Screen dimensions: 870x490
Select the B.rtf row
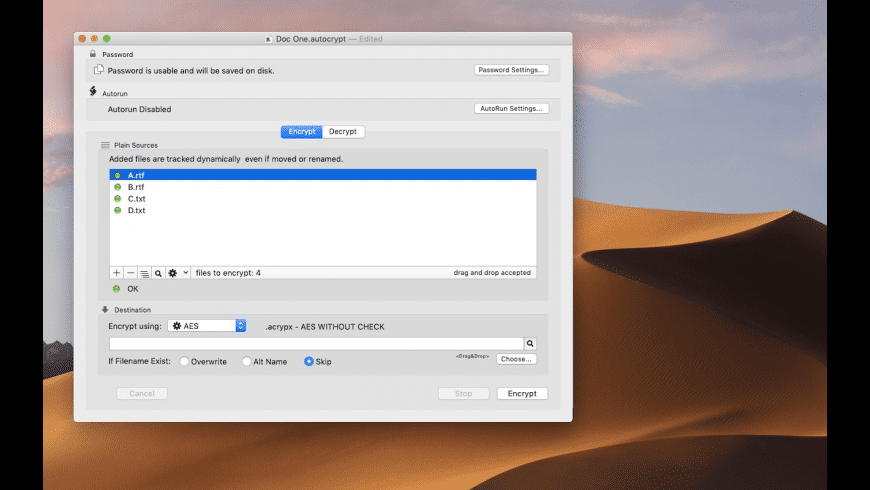(x=323, y=187)
